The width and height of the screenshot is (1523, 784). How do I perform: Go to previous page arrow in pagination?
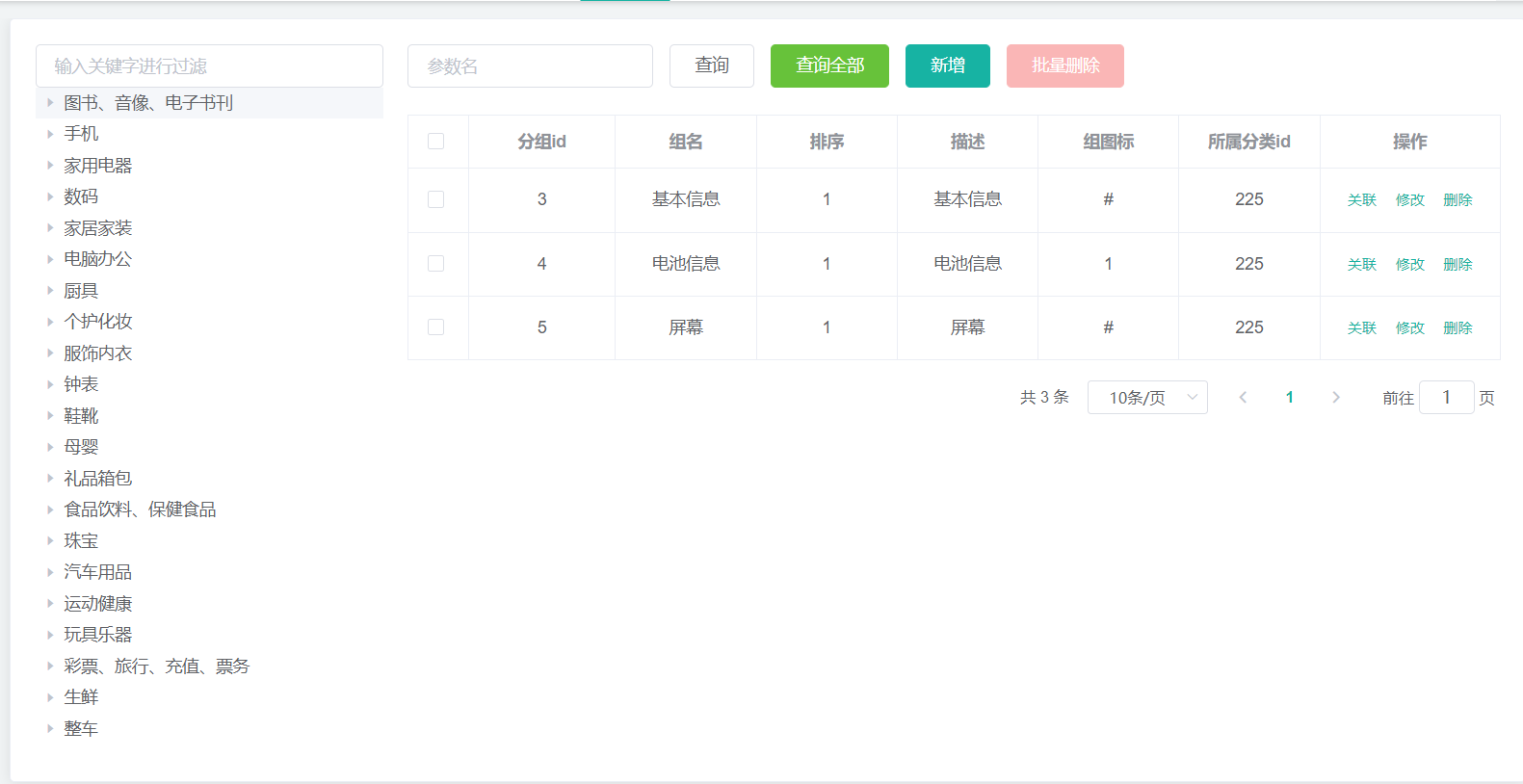[x=1243, y=397]
